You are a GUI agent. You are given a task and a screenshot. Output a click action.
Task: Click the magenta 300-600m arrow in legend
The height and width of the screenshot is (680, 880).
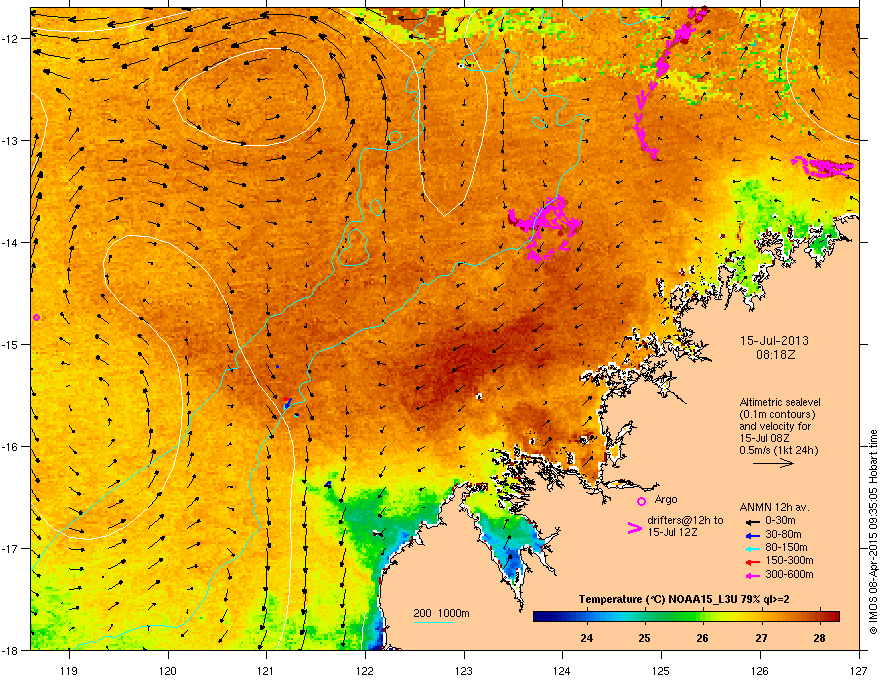point(751,575)
